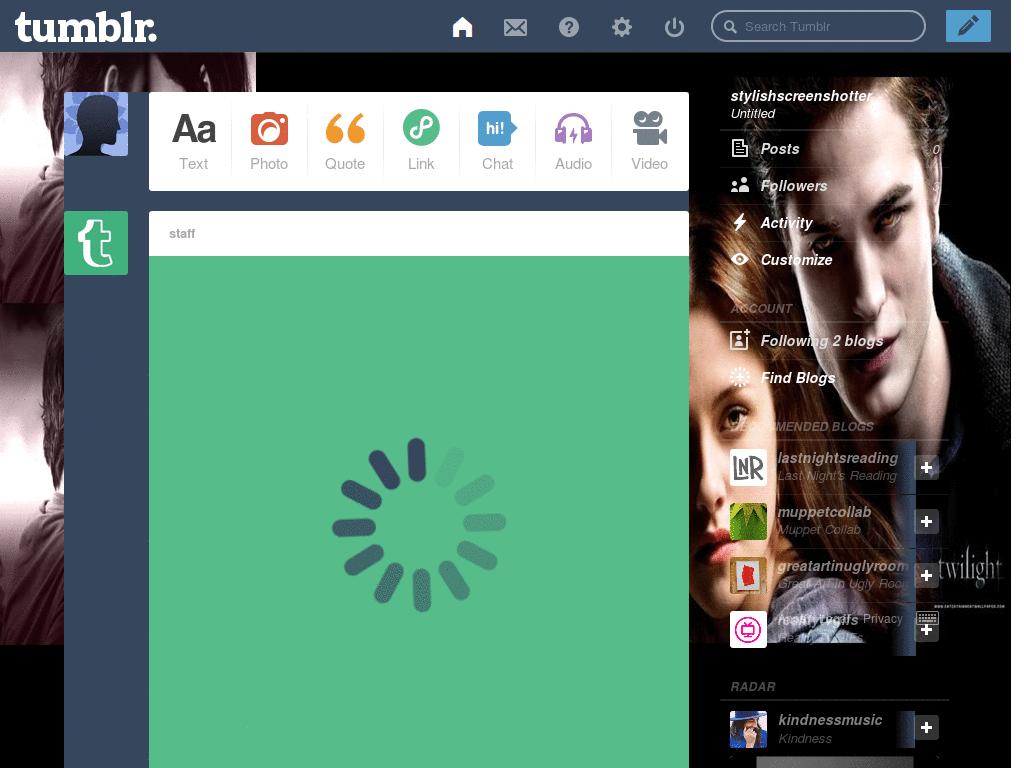Click the green staff Tumblr avatar
The height and width of the screenshot is (768, 1024).
96,243
